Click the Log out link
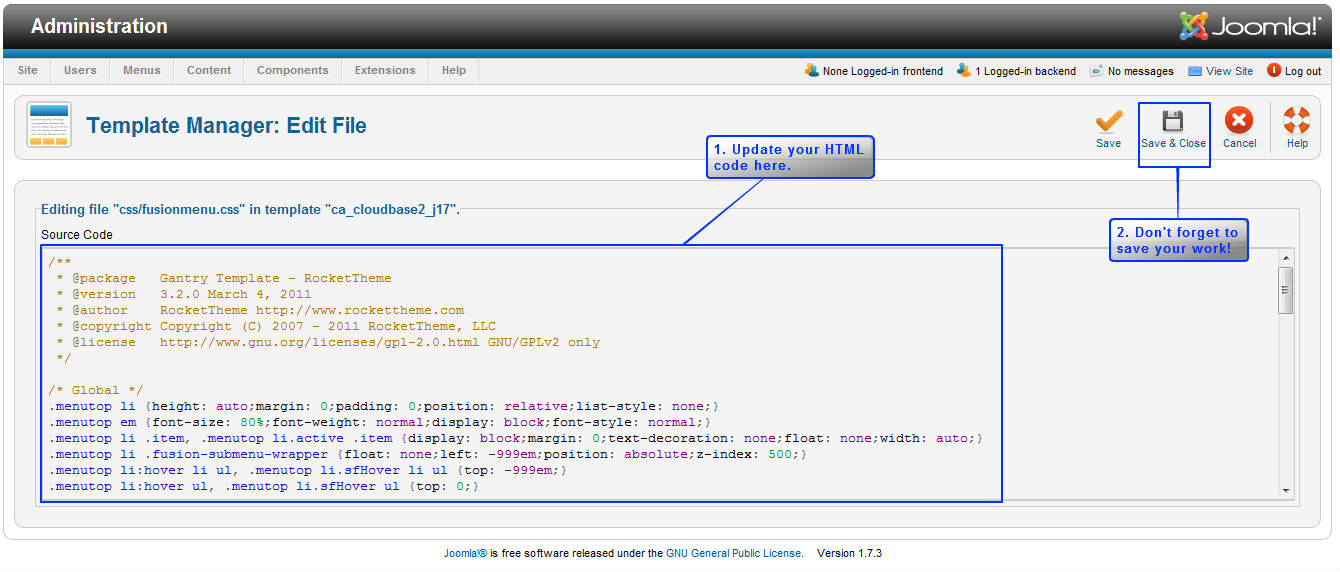Image resolution: width=1340 pixels, height=572 pixels. click(1303, 71)
